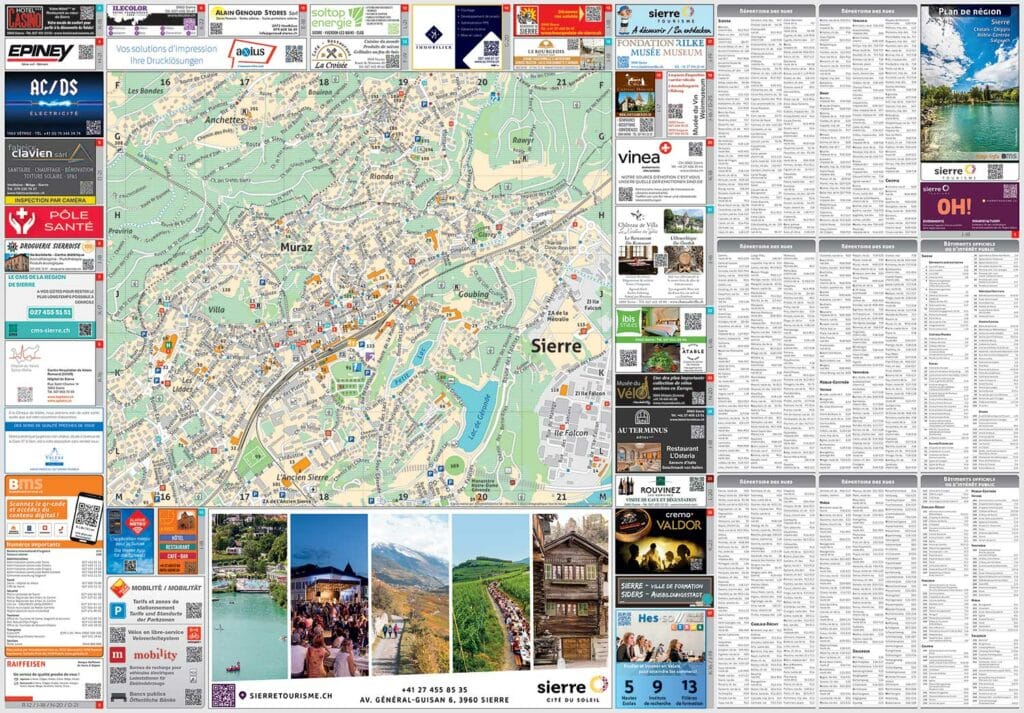
Task: Click the ibis styles logo
Action: (628, 319)
